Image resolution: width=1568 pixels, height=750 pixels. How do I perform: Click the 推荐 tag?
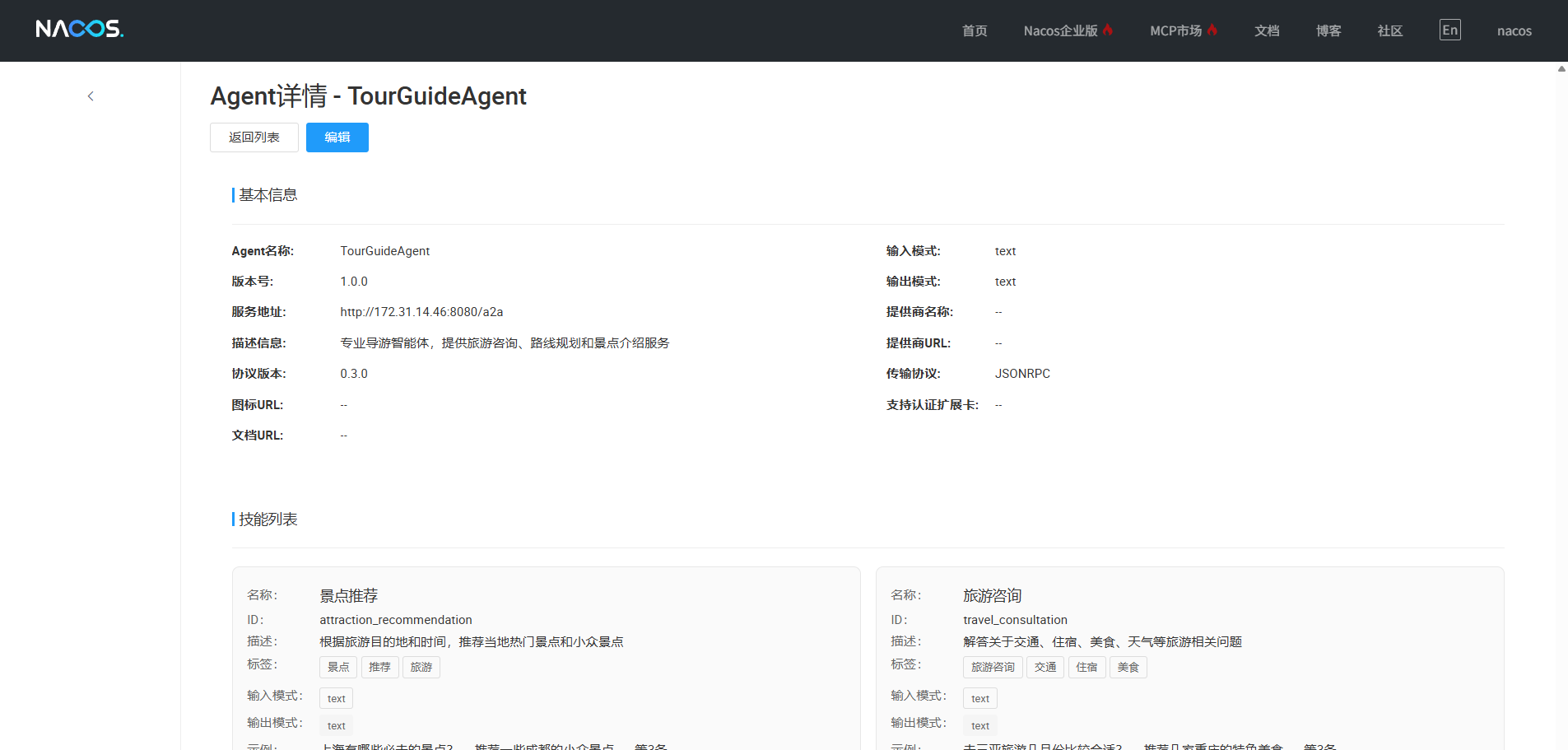379,667
